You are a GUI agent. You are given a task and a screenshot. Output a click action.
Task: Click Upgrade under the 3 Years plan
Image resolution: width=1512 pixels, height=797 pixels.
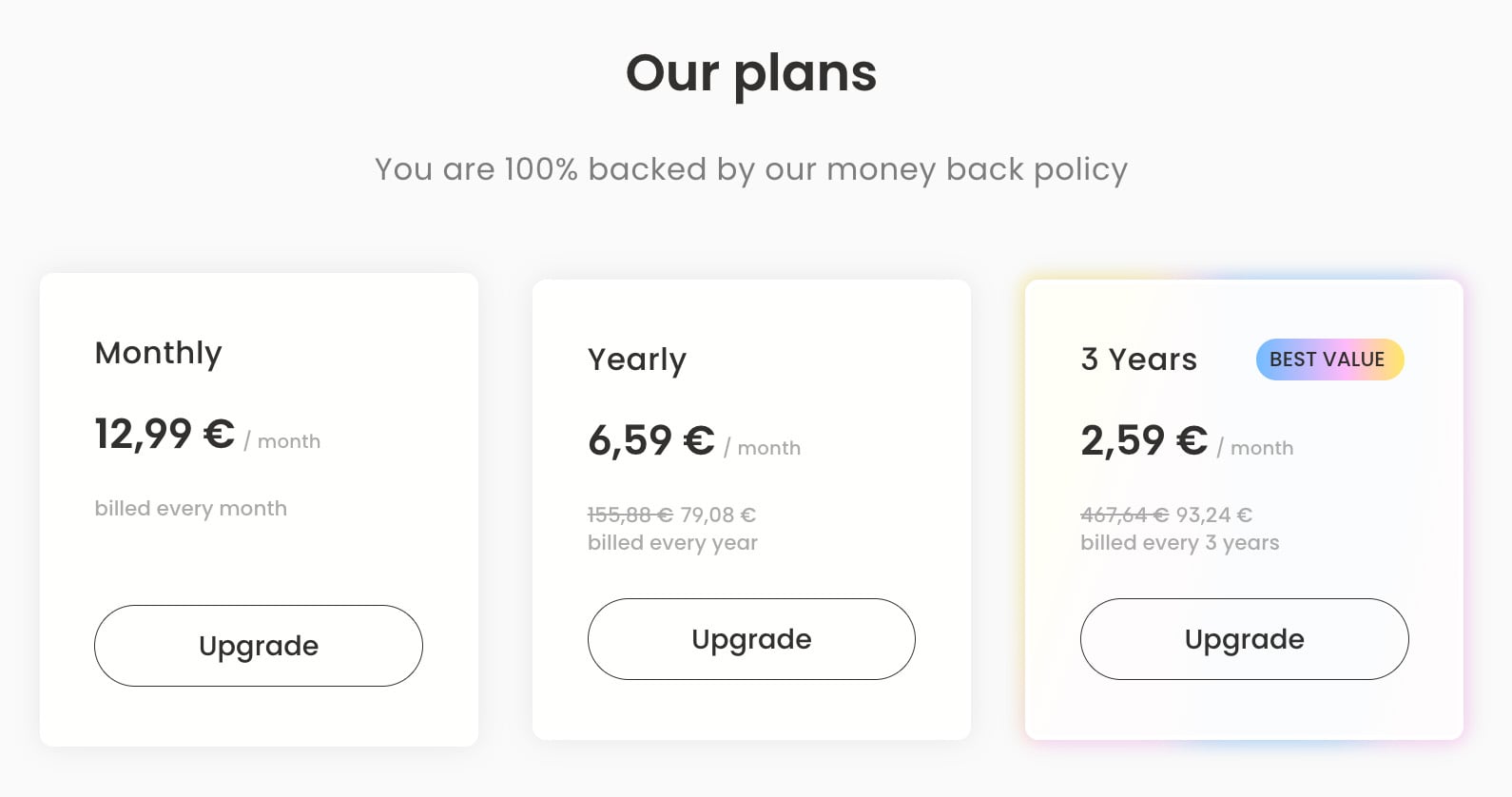click(1244, 639)
